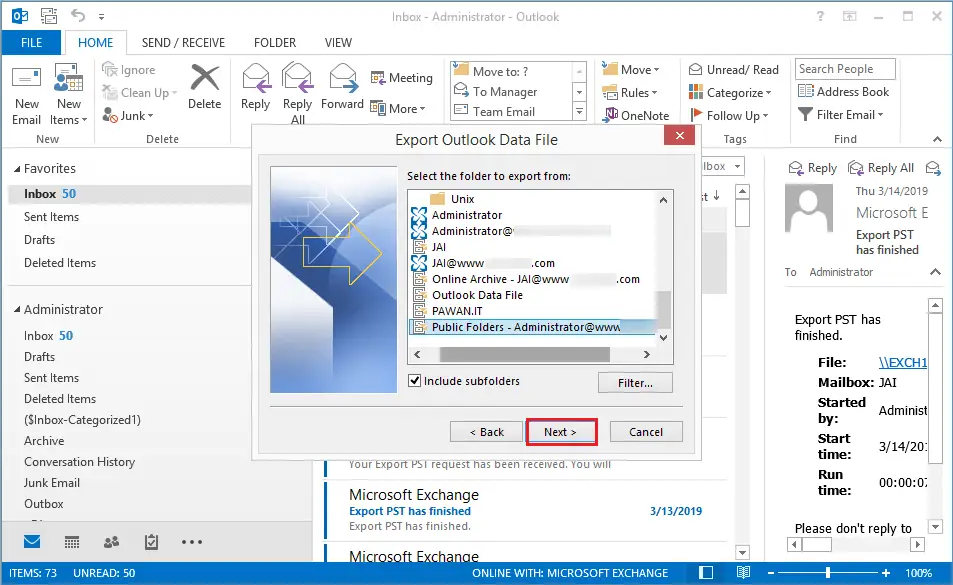Click Reply All in the ribbon

[x=297, y=94]
